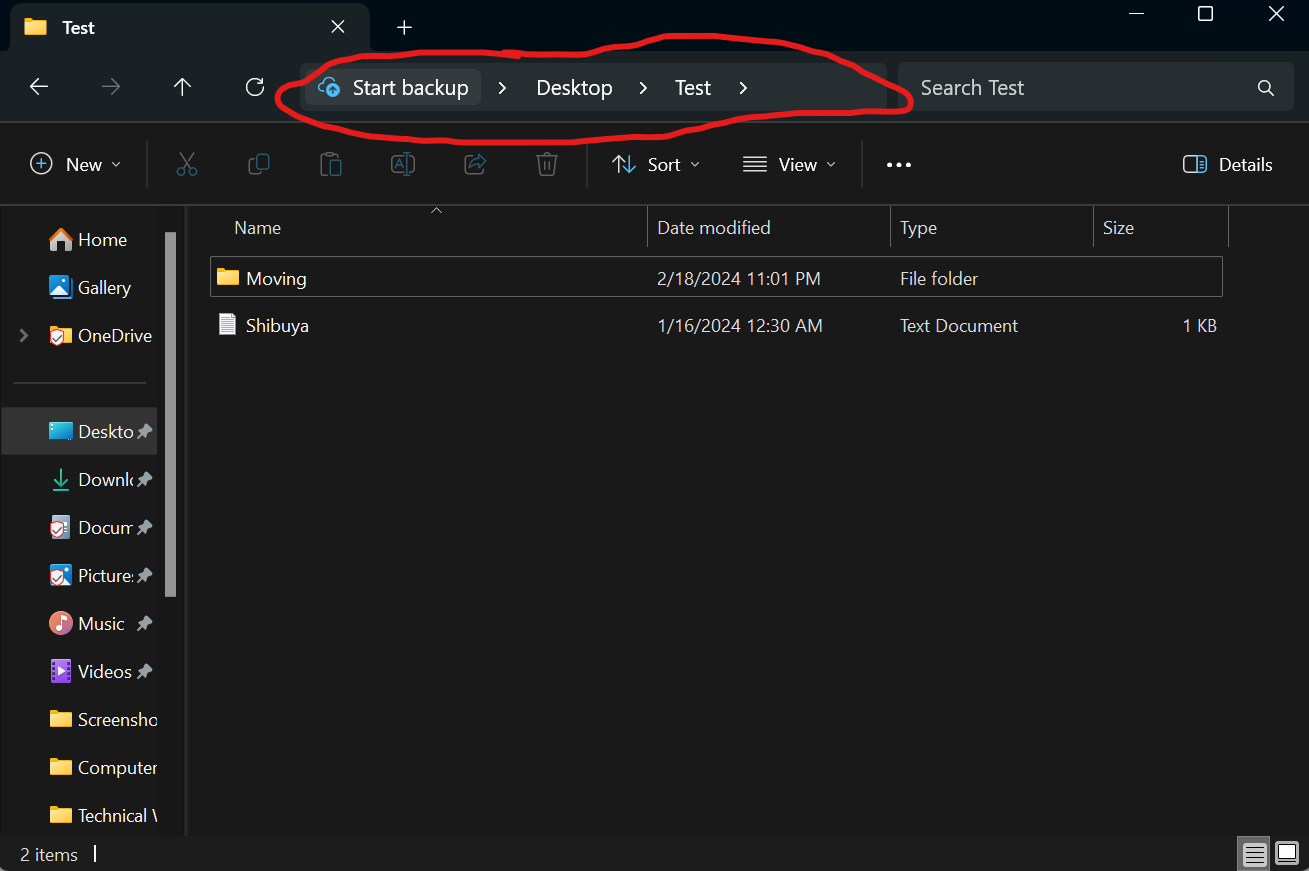
Task: Select the Moving folder name
Action: click(x=276, y=278)
